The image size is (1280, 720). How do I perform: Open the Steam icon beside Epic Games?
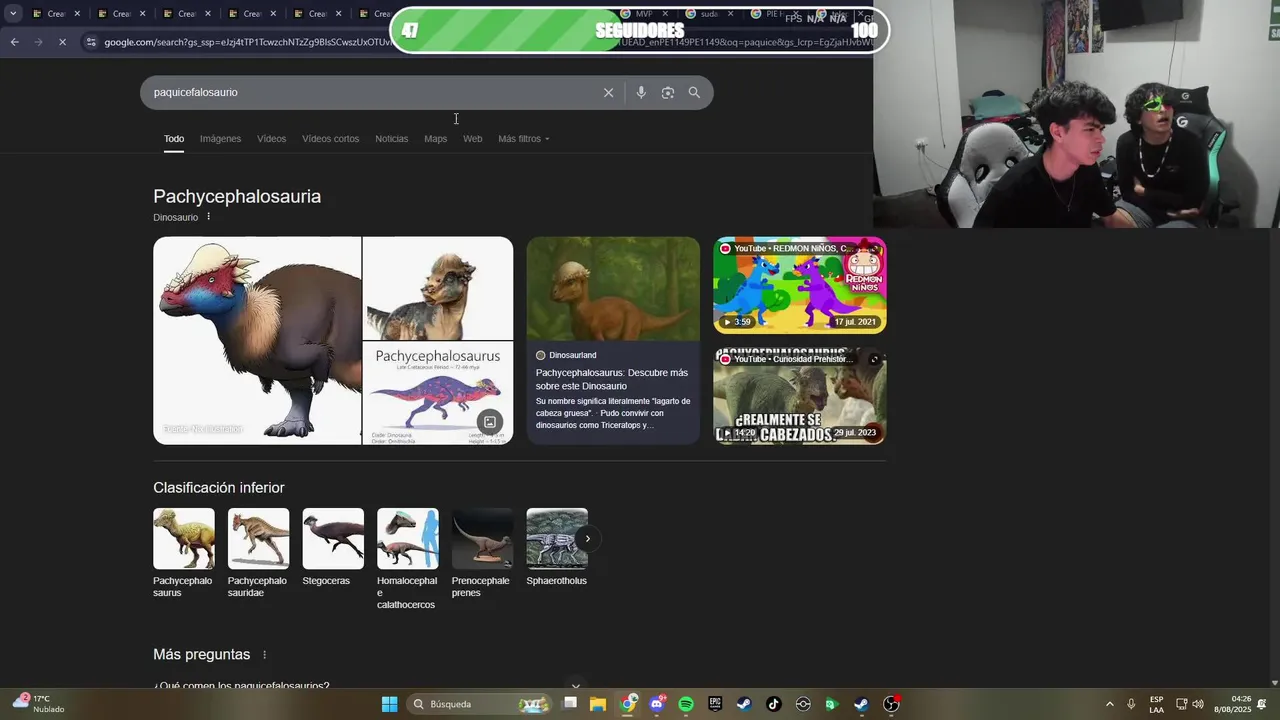click(744, 704)
